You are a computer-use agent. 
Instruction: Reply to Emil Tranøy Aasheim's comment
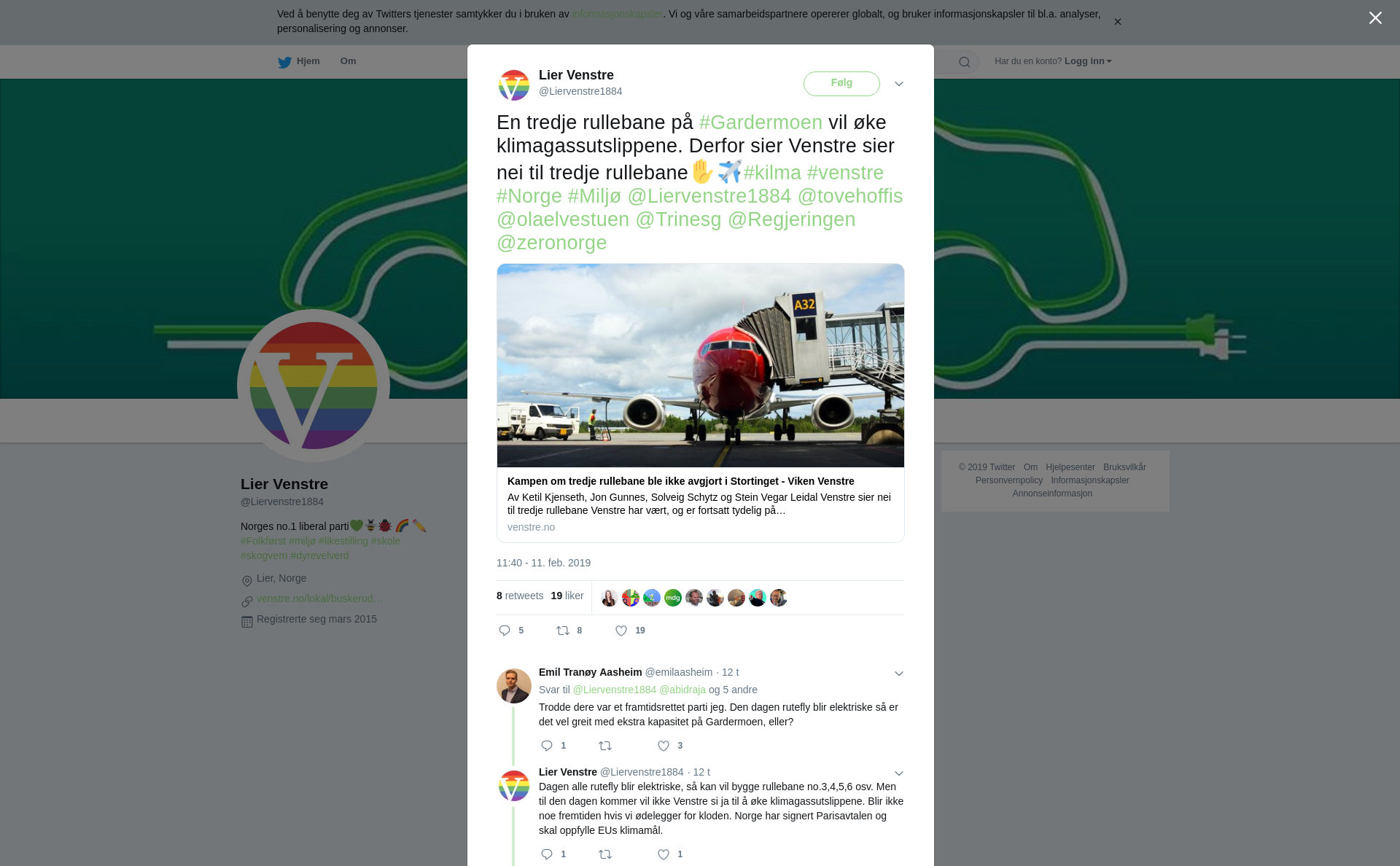pos(547,746)
